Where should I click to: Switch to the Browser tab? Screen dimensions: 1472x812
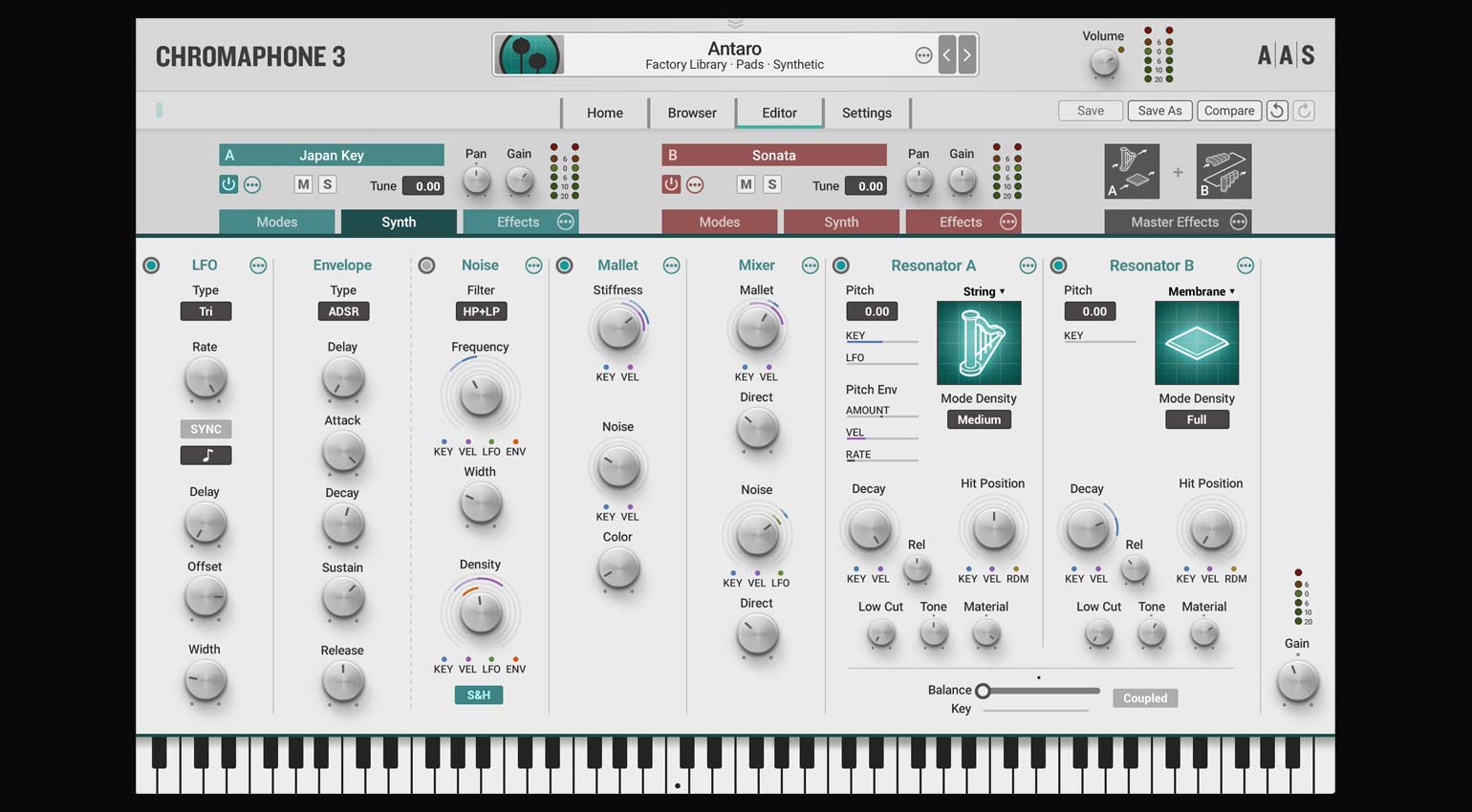692,113
